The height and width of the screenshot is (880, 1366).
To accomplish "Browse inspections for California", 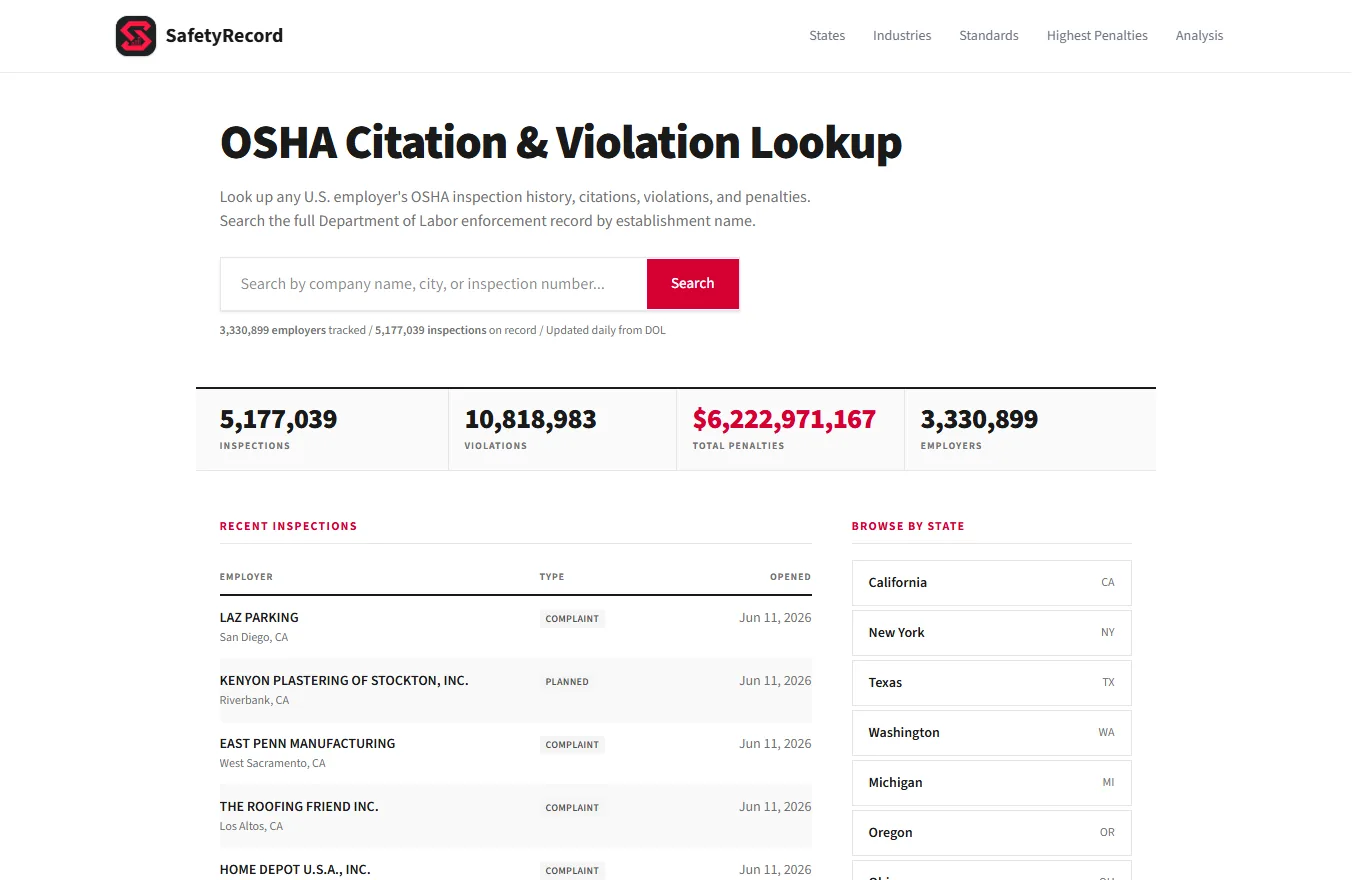I will pyautogui.click(x=991, y=583).
